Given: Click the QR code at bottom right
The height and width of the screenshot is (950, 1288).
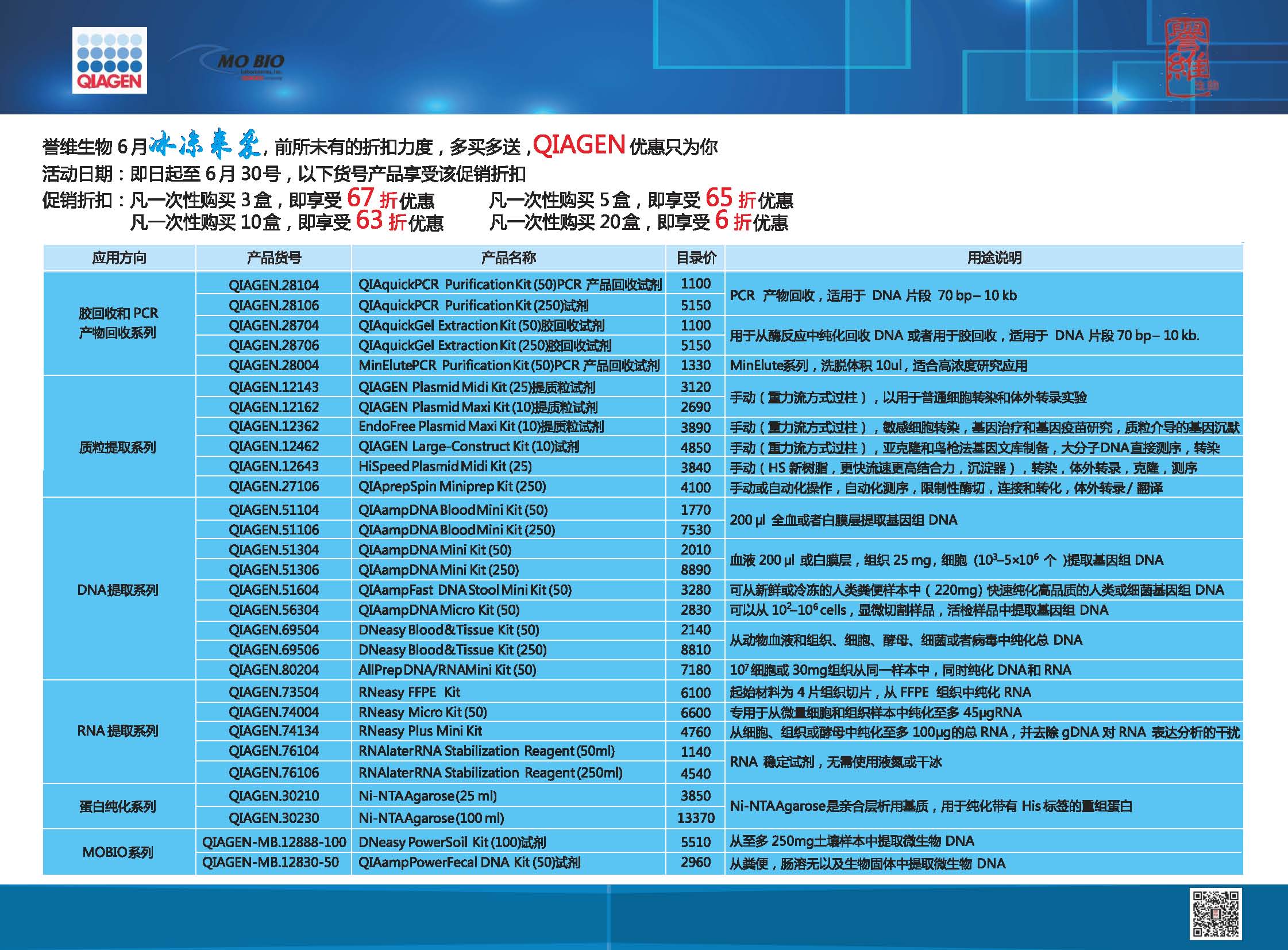Looking at the screenshot, I should [x=1216, y=913].
